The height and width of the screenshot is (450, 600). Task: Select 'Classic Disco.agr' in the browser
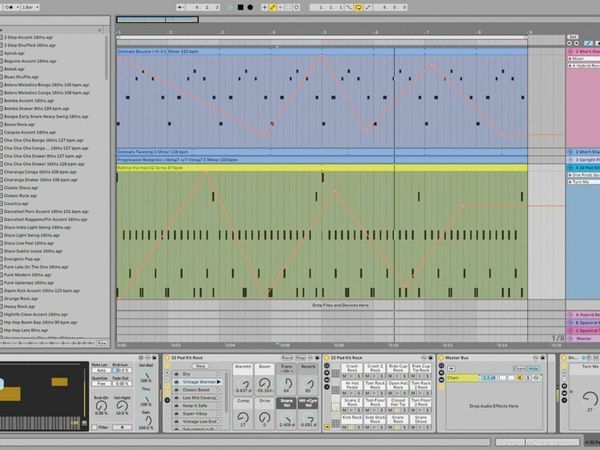(x=21, y=188)
